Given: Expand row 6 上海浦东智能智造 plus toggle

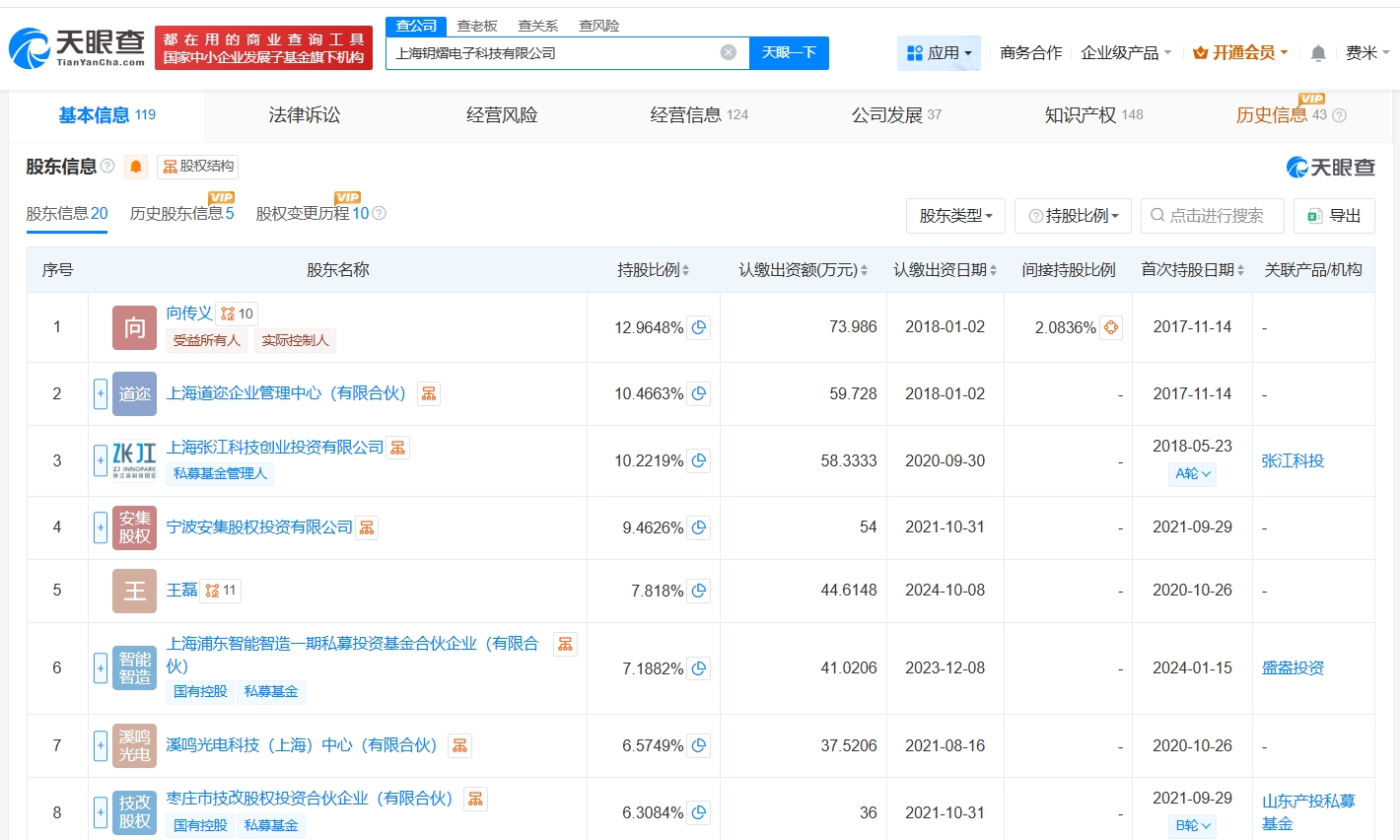Looking at the screenshot, I should coord(101,668).
